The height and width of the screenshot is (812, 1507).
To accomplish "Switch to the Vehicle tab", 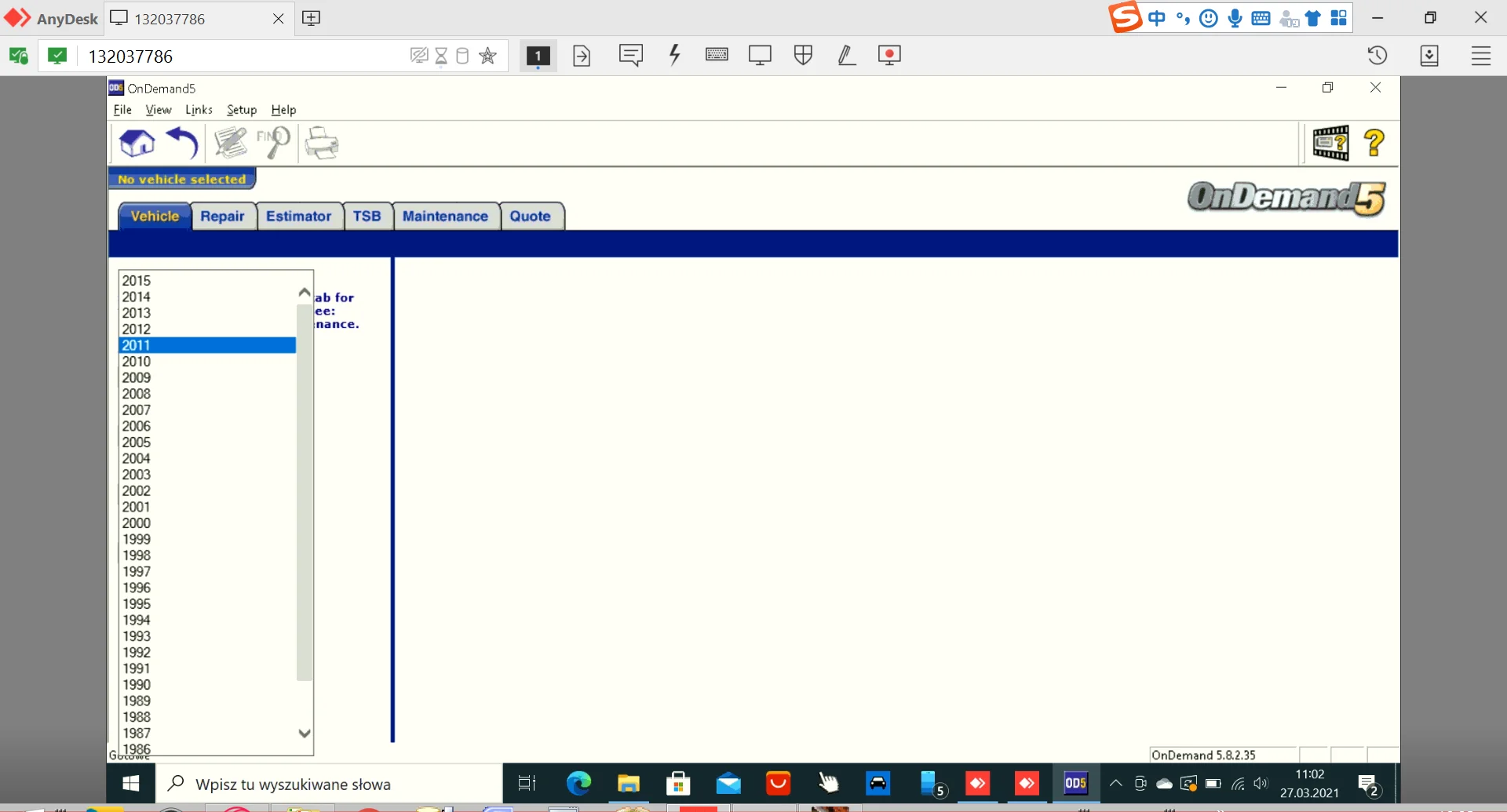I will (x=155, y=217).
